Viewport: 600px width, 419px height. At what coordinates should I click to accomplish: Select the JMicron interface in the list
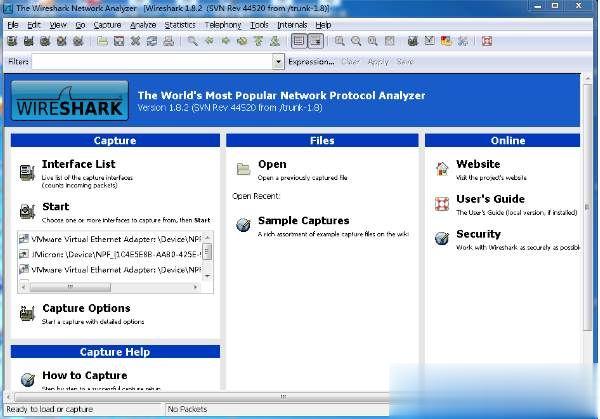coord(109,254)
